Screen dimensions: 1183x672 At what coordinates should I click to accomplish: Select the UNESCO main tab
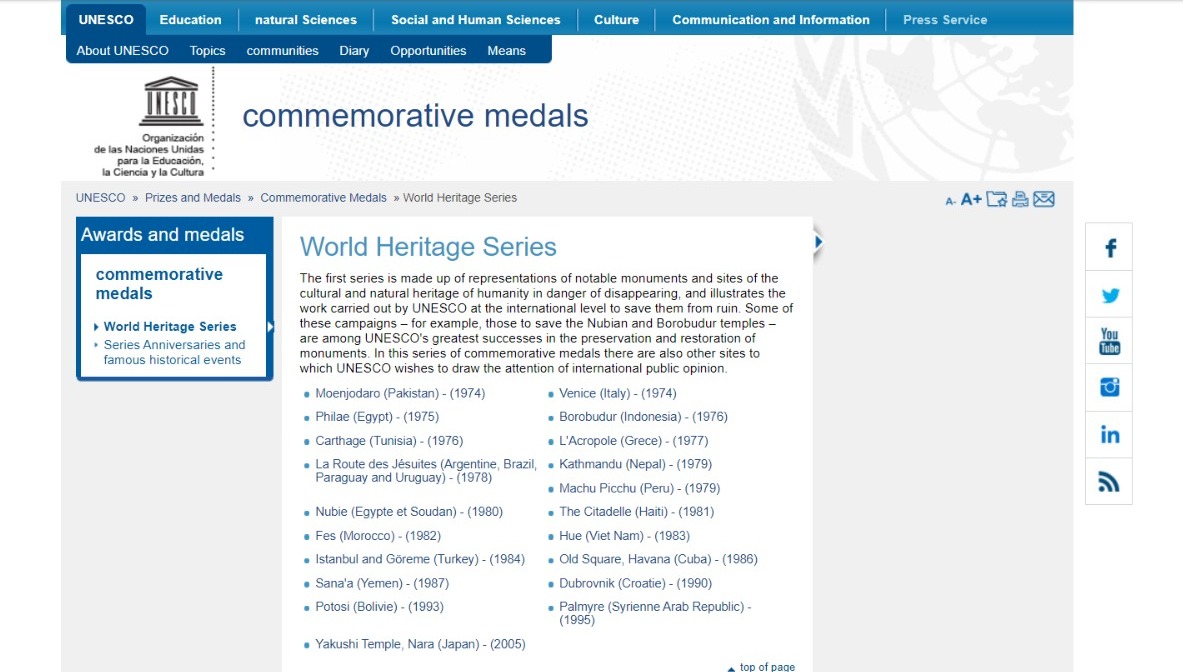[106, 20]
